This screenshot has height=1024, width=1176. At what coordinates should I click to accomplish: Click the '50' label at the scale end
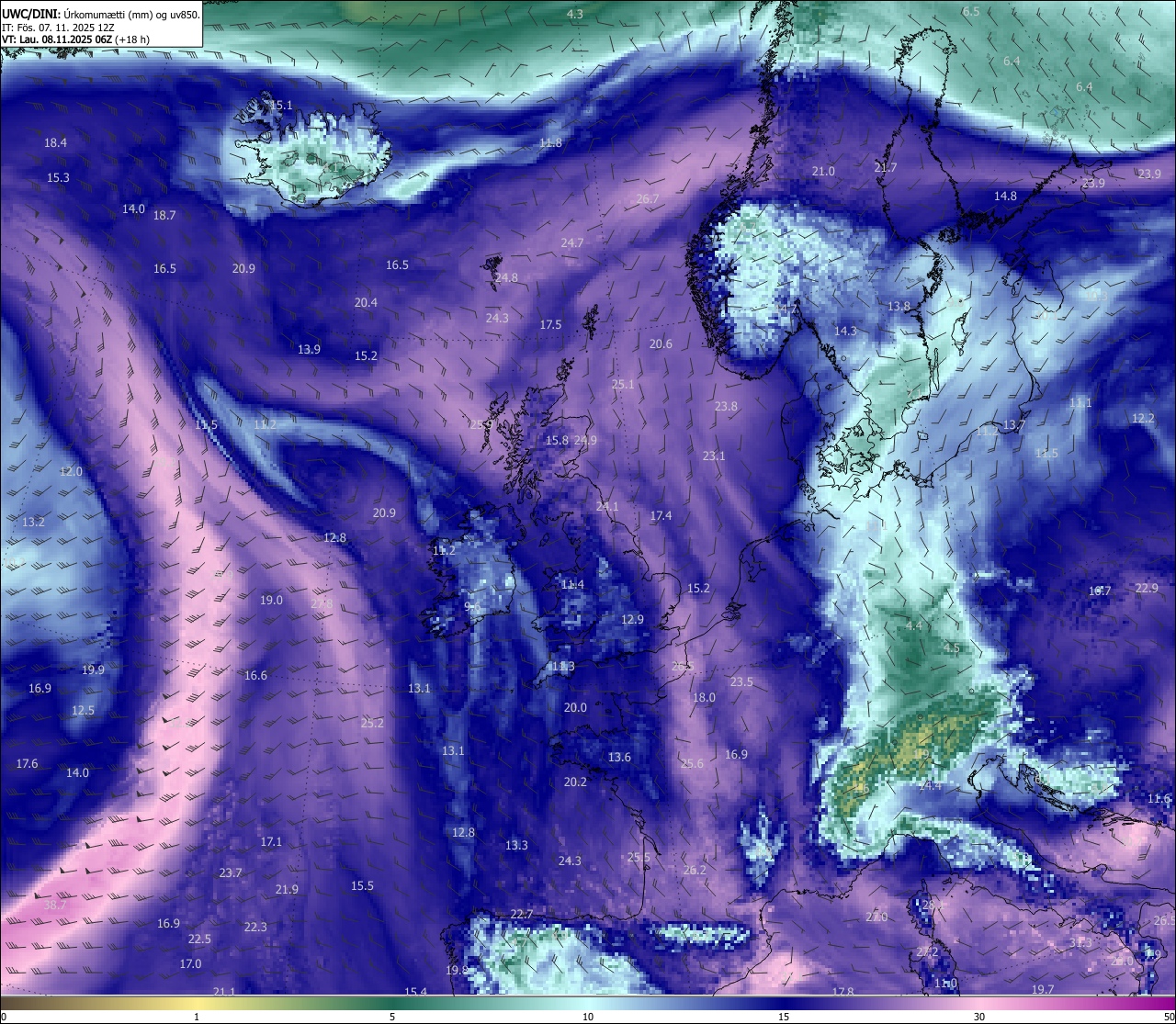[1168, 1017]
